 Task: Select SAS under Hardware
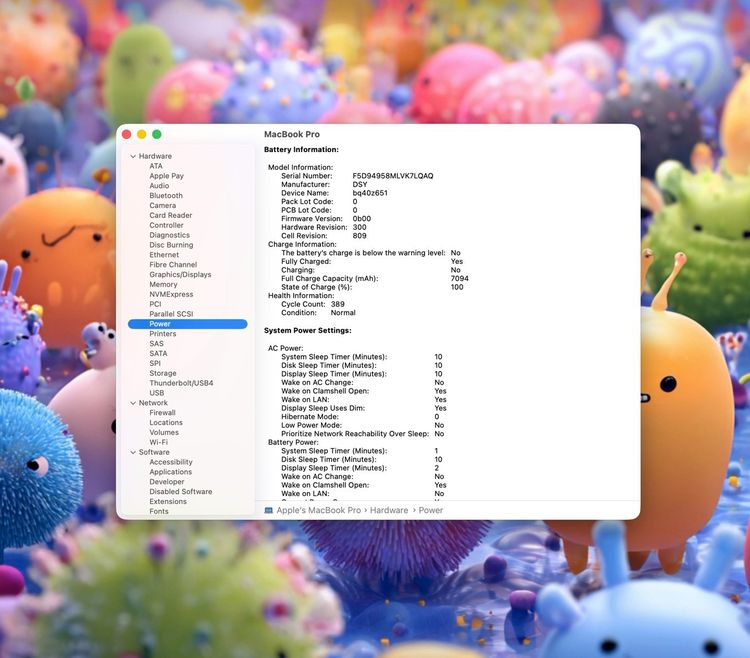coord(156,344)
